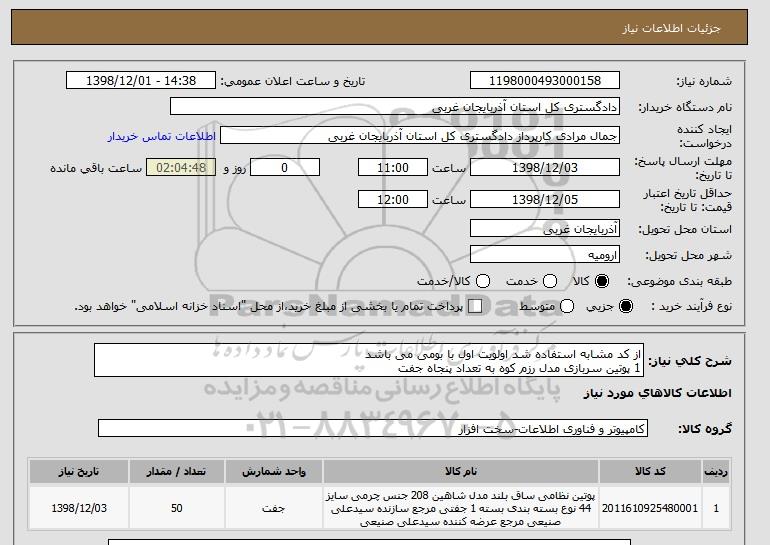Select the متوسط purchase process option
The height and width of the screenshot is (545, 770).
[x=567, y=306]
